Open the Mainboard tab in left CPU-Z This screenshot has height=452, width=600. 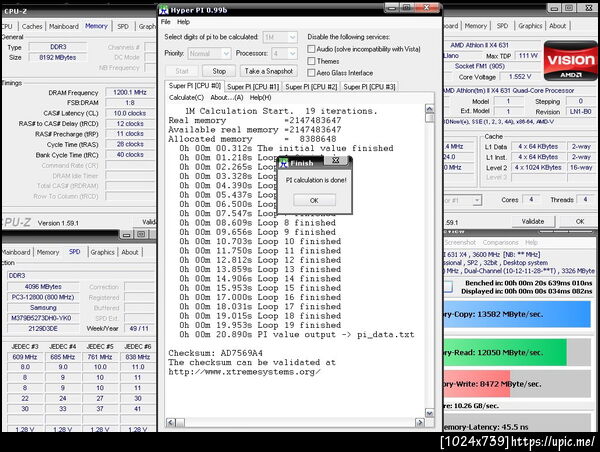pos(64,26)
